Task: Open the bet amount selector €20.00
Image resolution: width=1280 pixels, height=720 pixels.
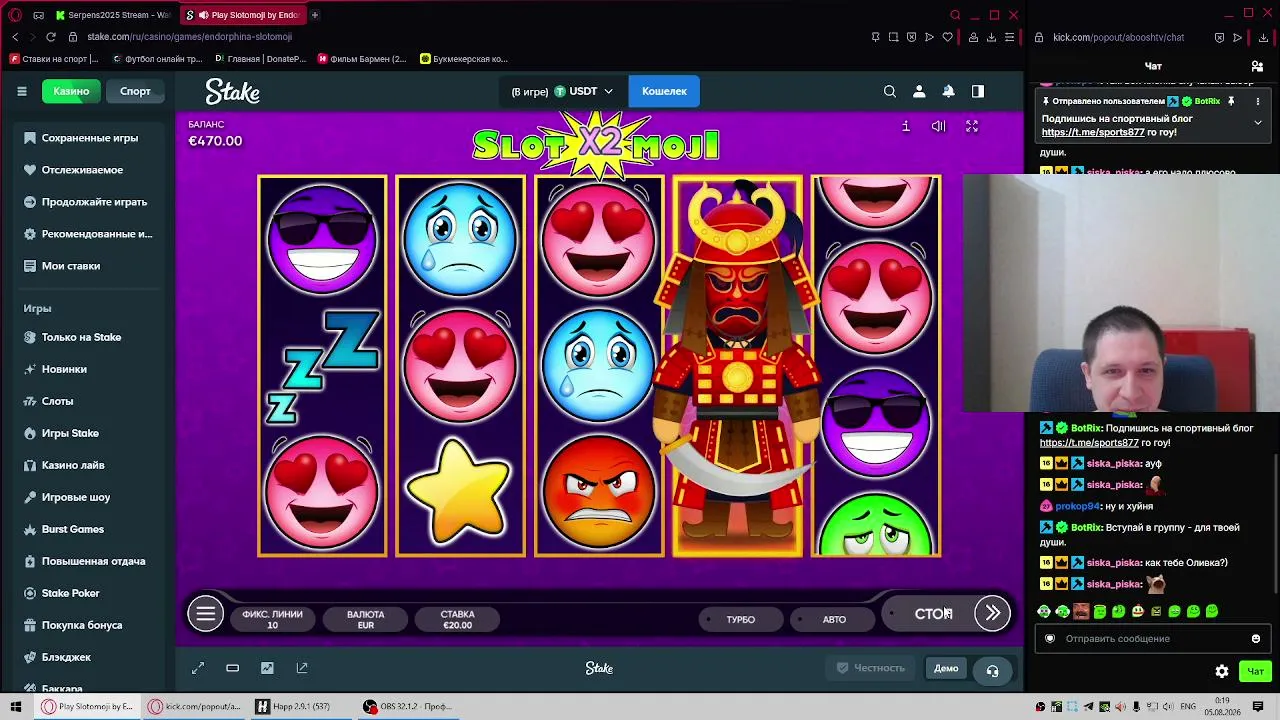Action: 458,619
